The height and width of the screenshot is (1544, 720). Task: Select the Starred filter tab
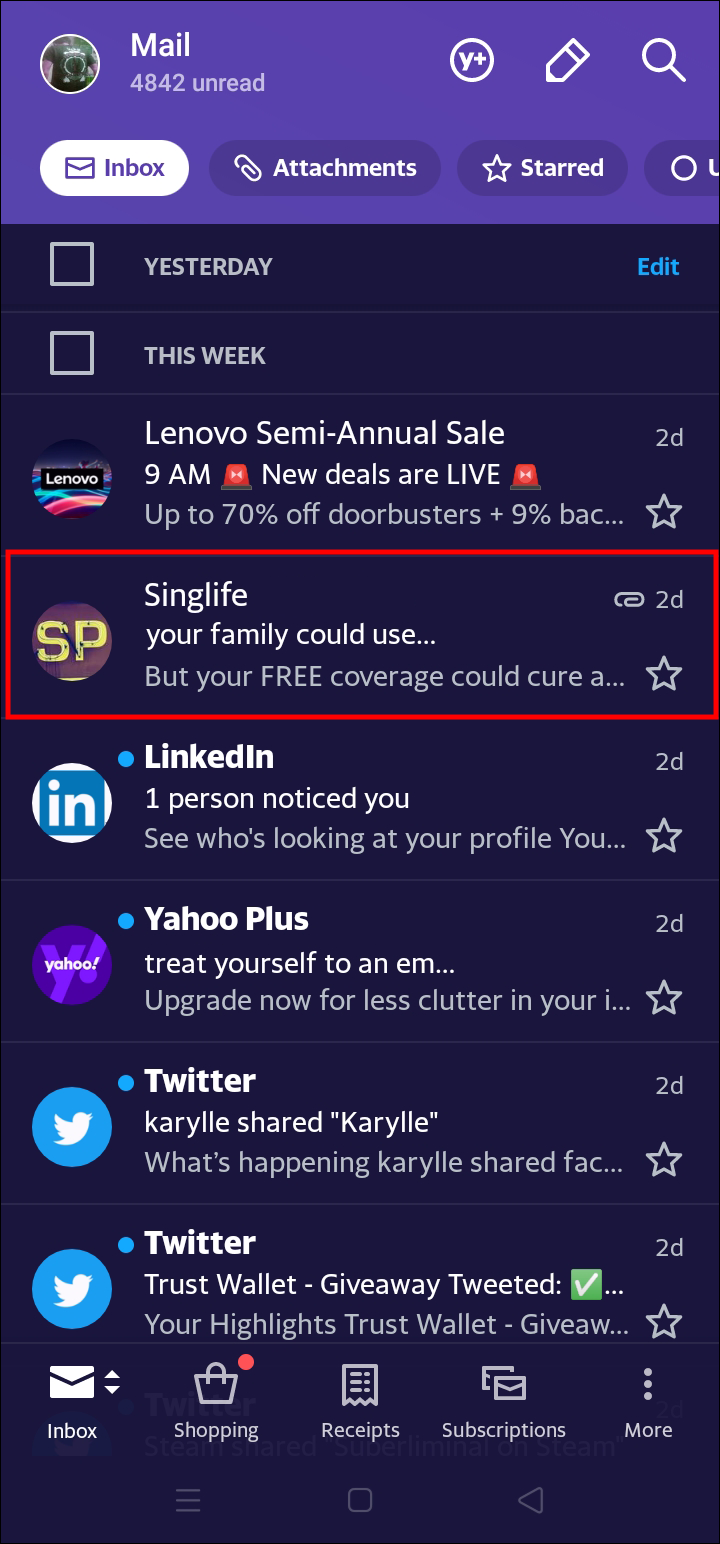point(542,168)
